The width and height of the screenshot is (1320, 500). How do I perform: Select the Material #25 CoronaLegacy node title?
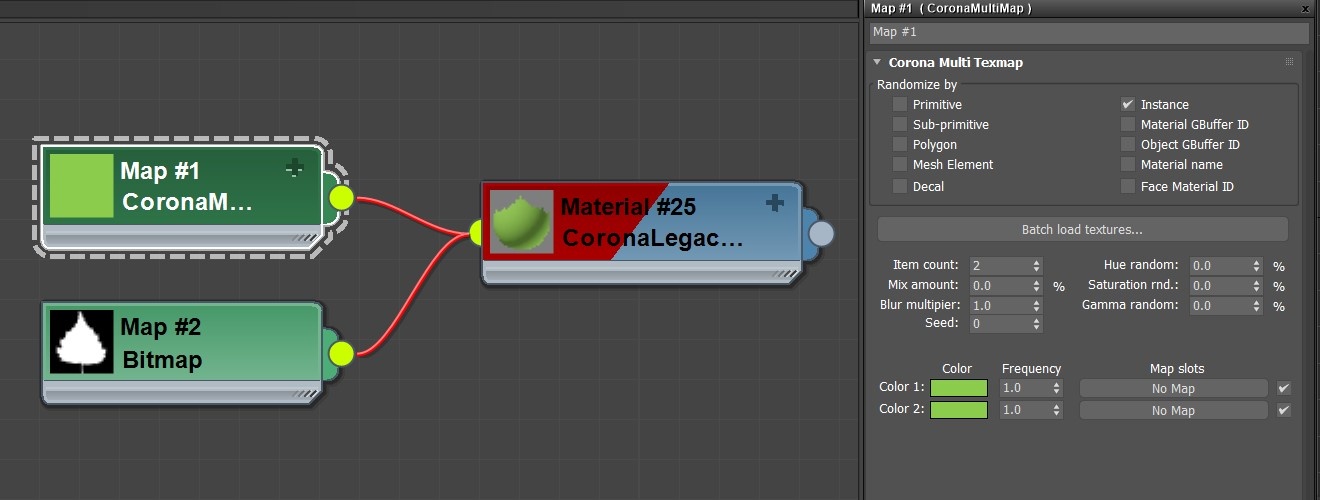[652, 222]
